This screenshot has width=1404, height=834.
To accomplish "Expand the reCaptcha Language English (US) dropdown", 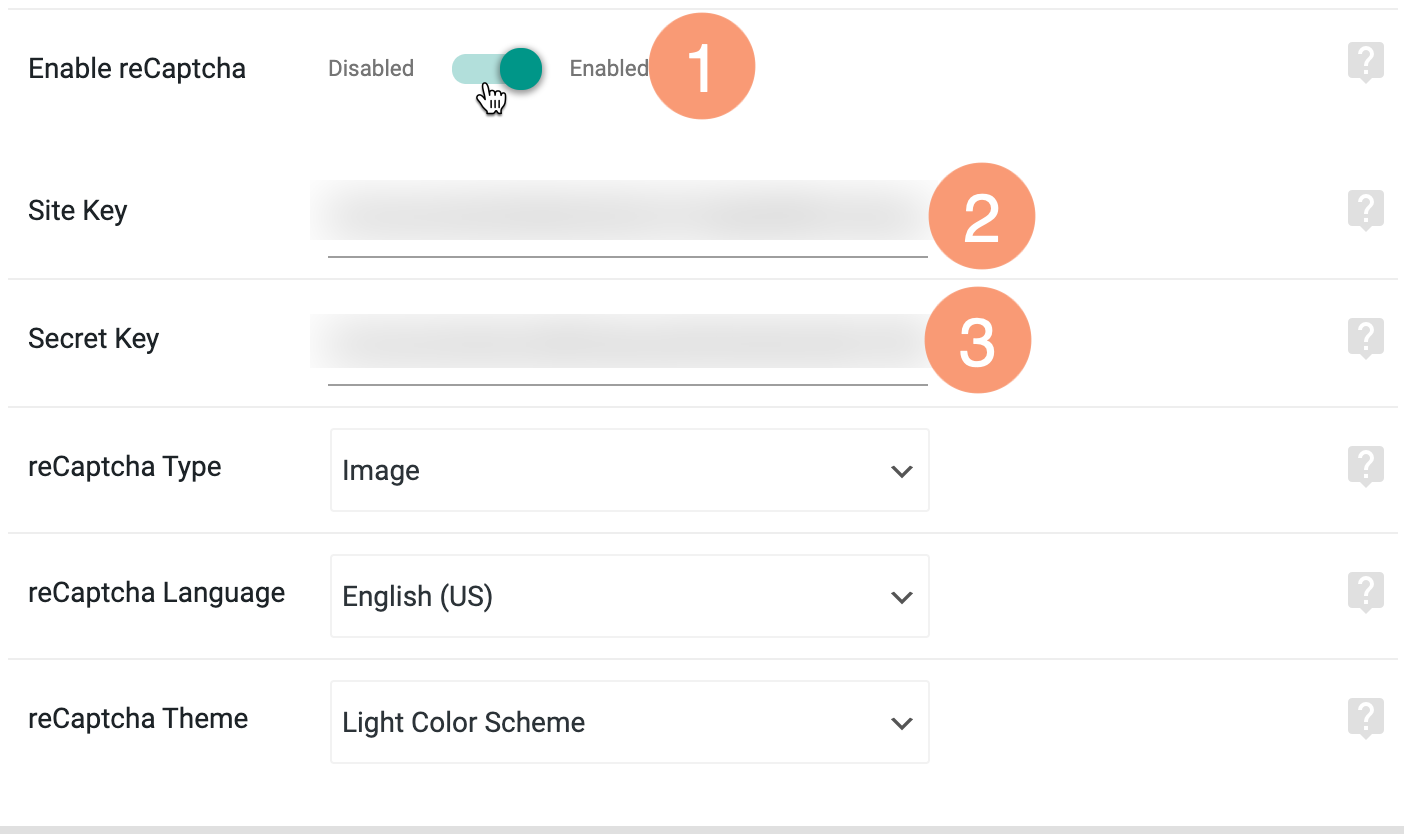I will point(630,596).
